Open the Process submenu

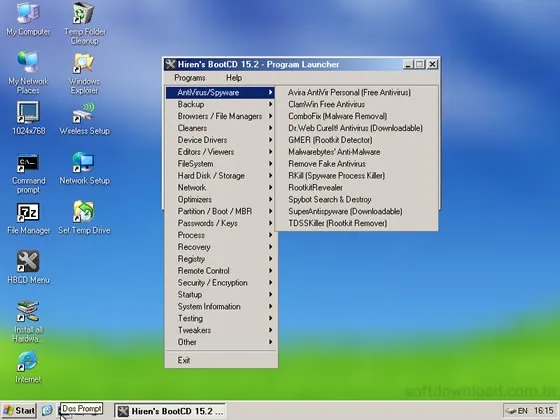(x=220, y=235)
